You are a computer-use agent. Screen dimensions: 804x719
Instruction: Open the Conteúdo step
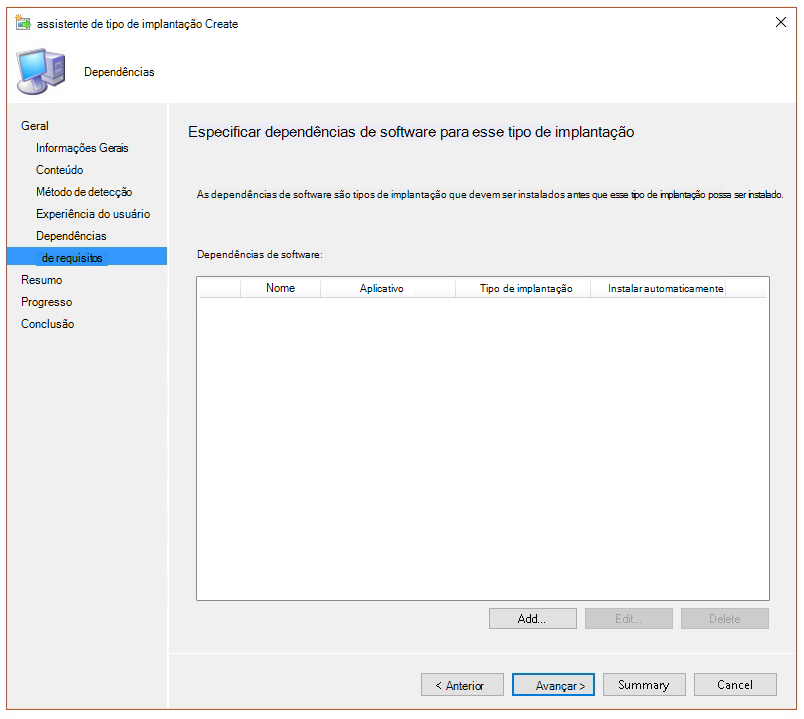59,170
